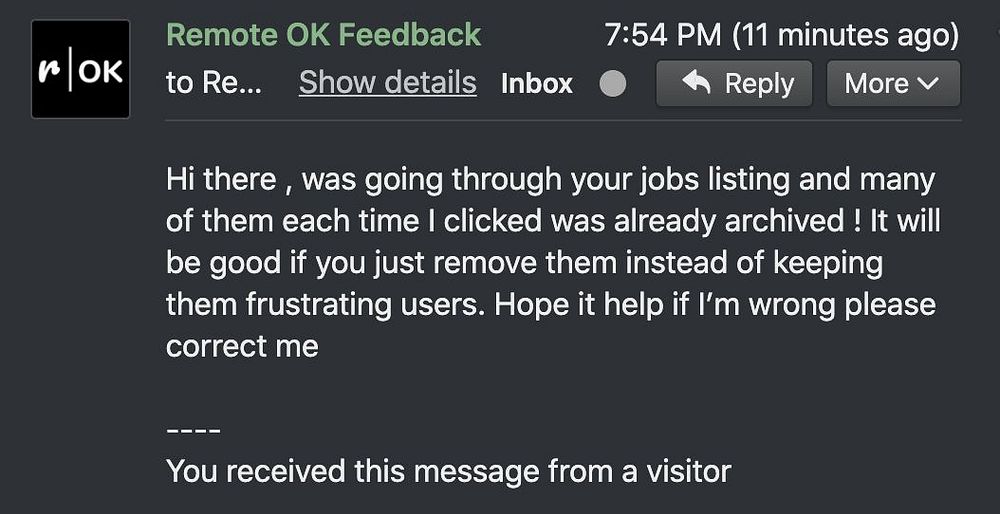Click the truncated 'to Re...' recipient
The width and height of the screenshot is (1000, 514).
pos(213,83)
